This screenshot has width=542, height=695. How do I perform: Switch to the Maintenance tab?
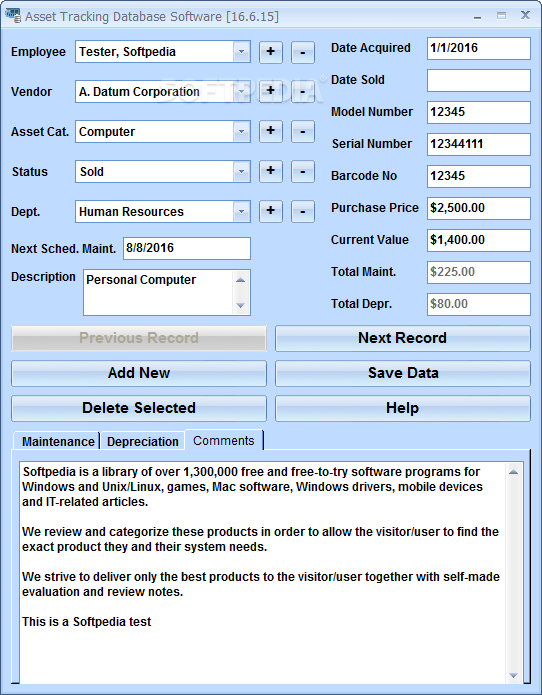(x=57, y=441)
